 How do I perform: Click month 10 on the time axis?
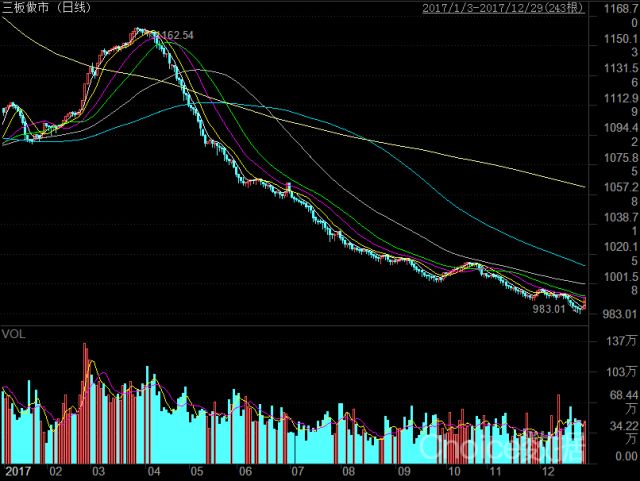(x=453, y=471)
